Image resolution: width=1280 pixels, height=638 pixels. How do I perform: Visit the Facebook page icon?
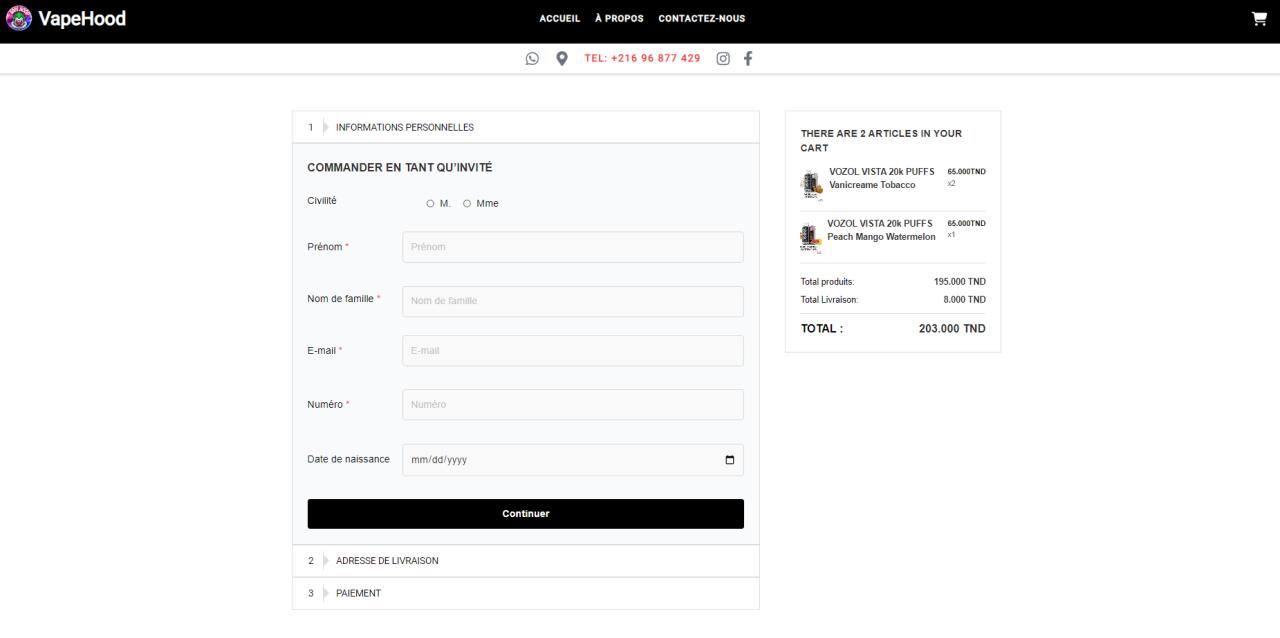pos(748,58)
